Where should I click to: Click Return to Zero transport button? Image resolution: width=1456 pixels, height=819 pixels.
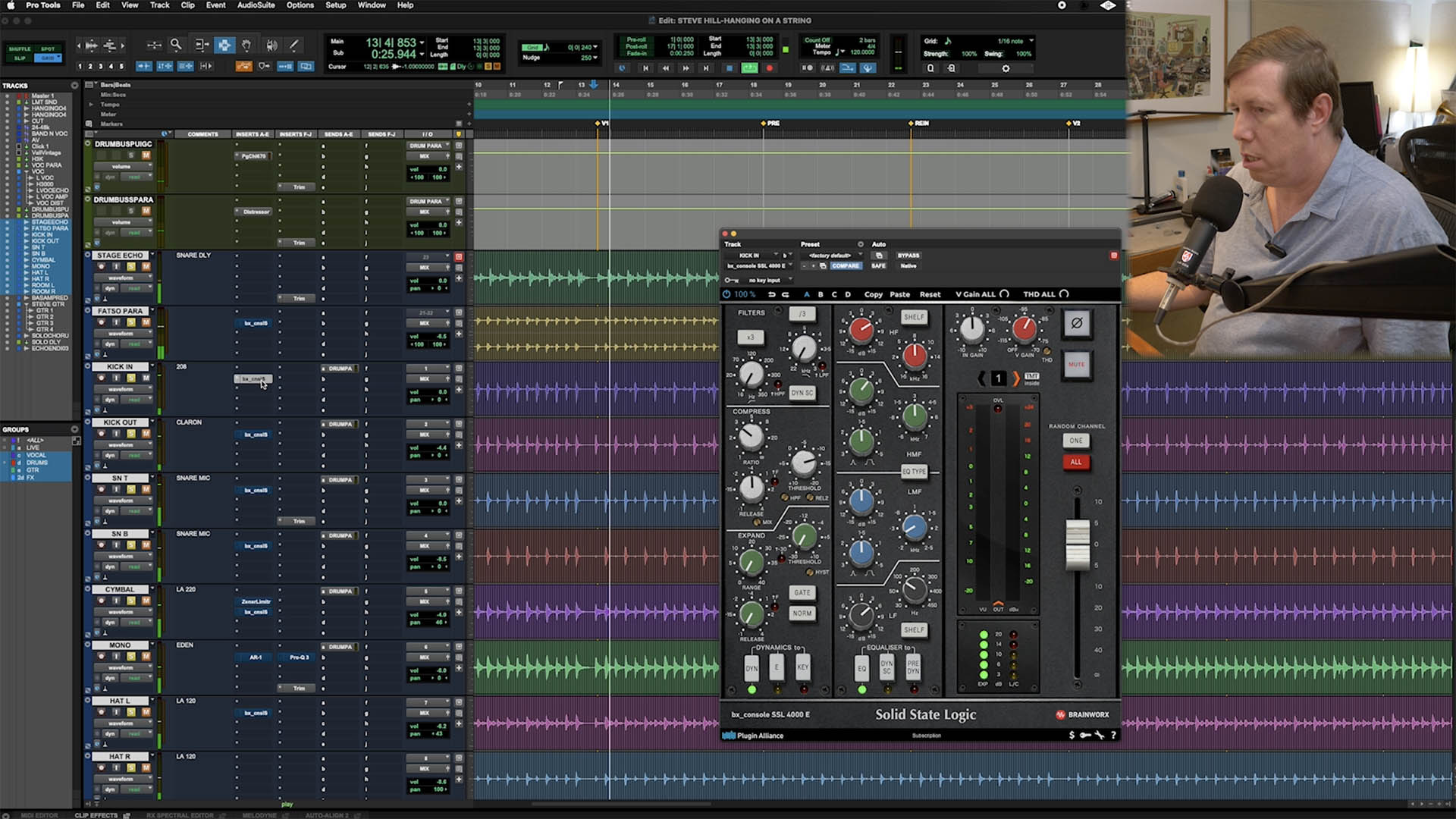pyautogui.click(x=645, y=68)
